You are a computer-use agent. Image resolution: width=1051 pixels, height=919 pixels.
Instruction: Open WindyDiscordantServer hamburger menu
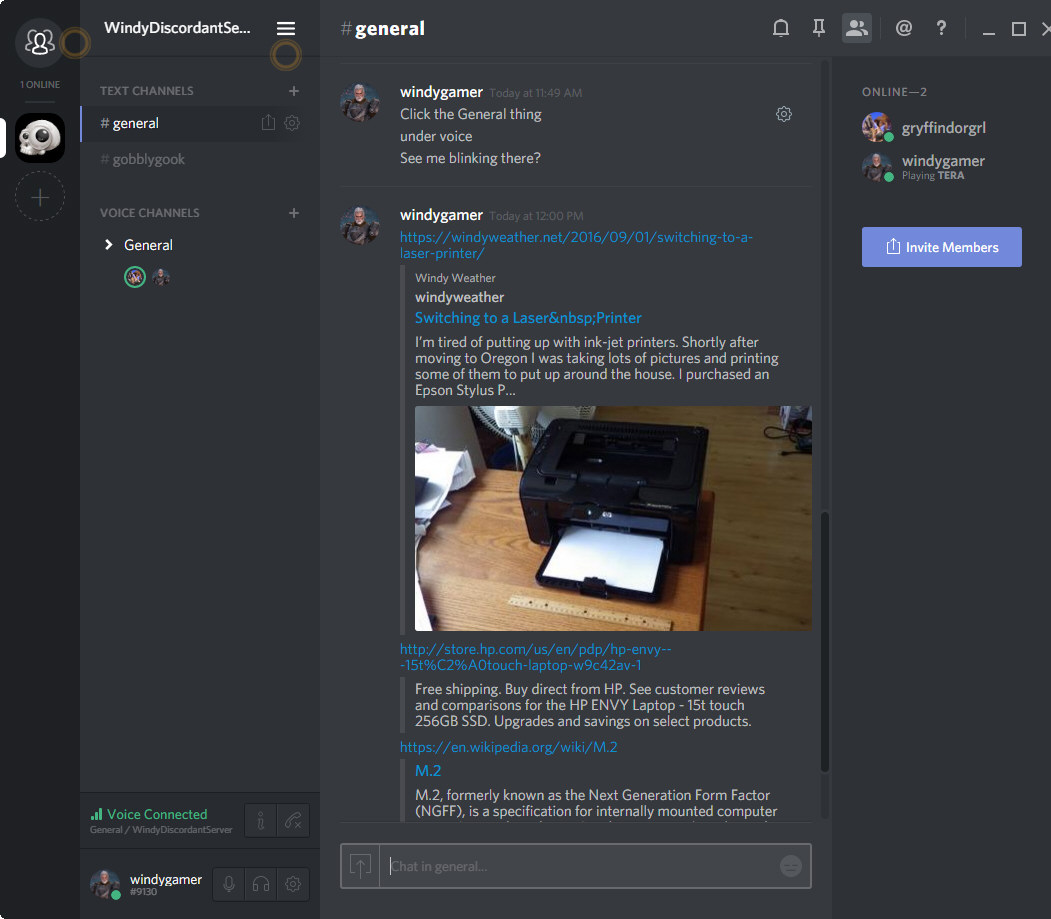point(286,29)
